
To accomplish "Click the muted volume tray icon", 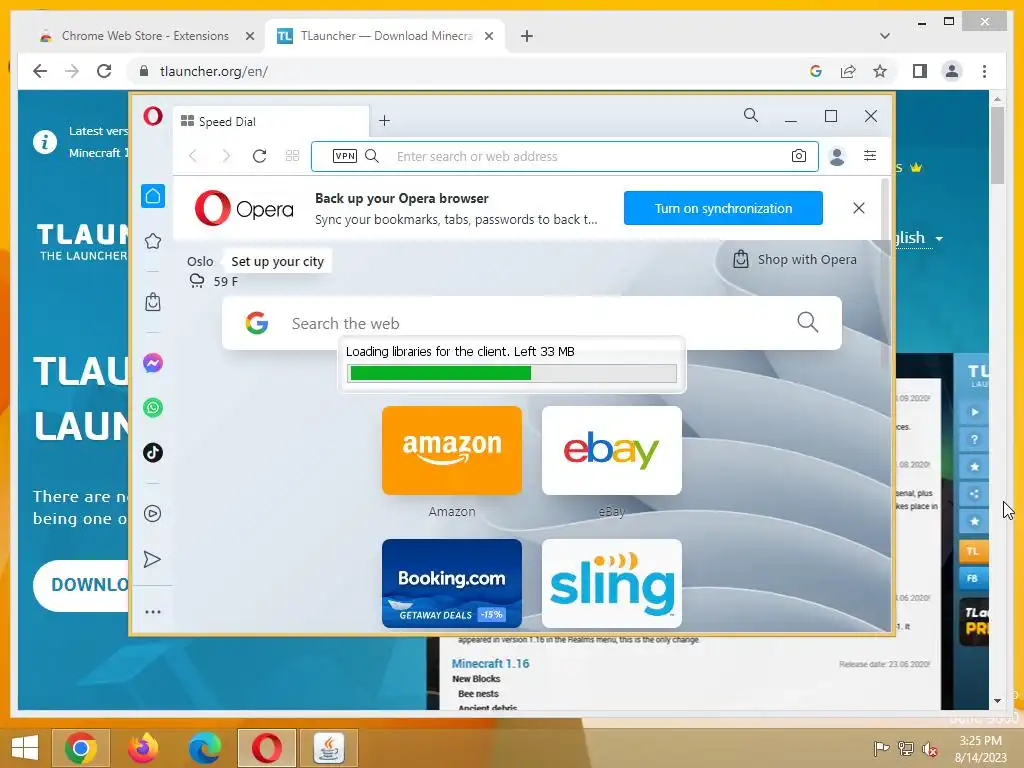I will pos(930,748).
